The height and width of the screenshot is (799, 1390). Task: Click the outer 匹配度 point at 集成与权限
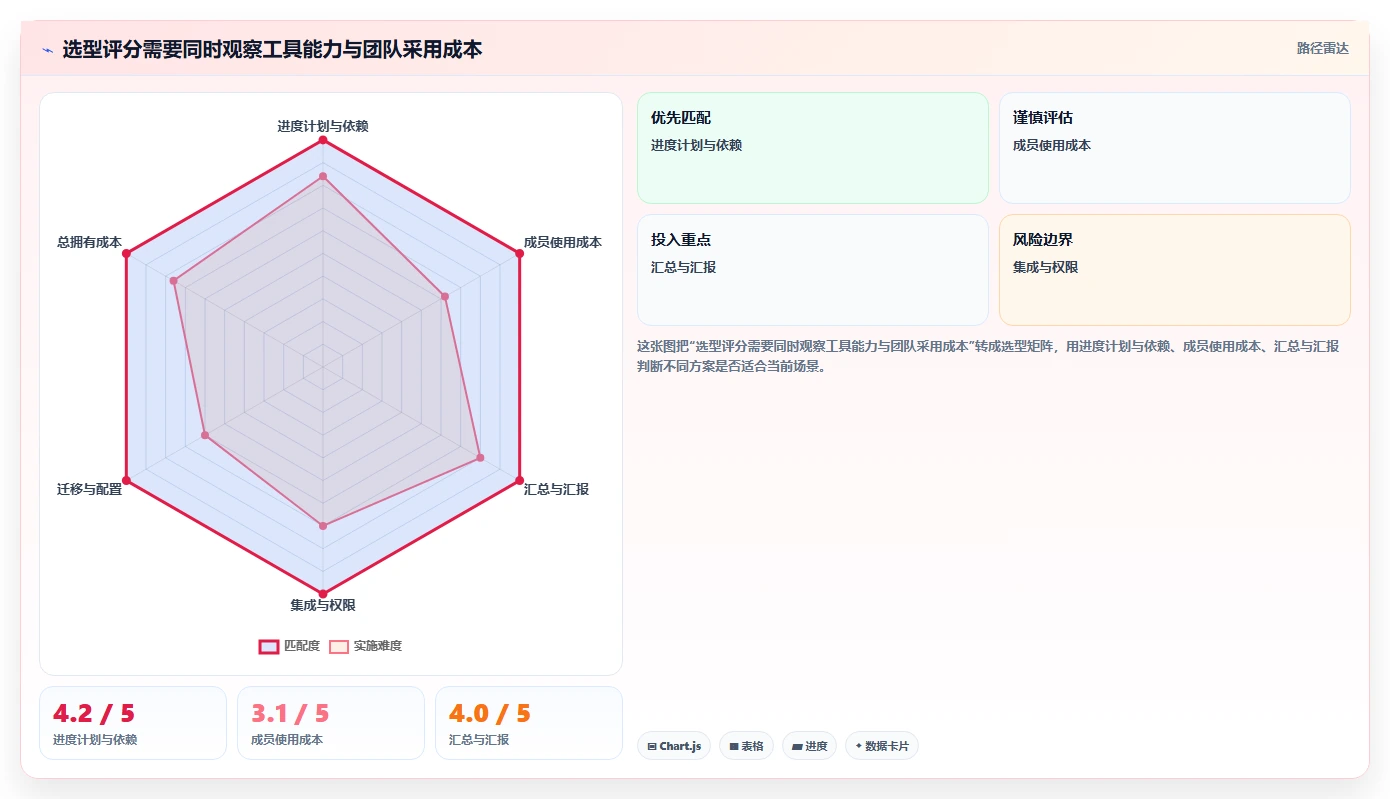323,594
